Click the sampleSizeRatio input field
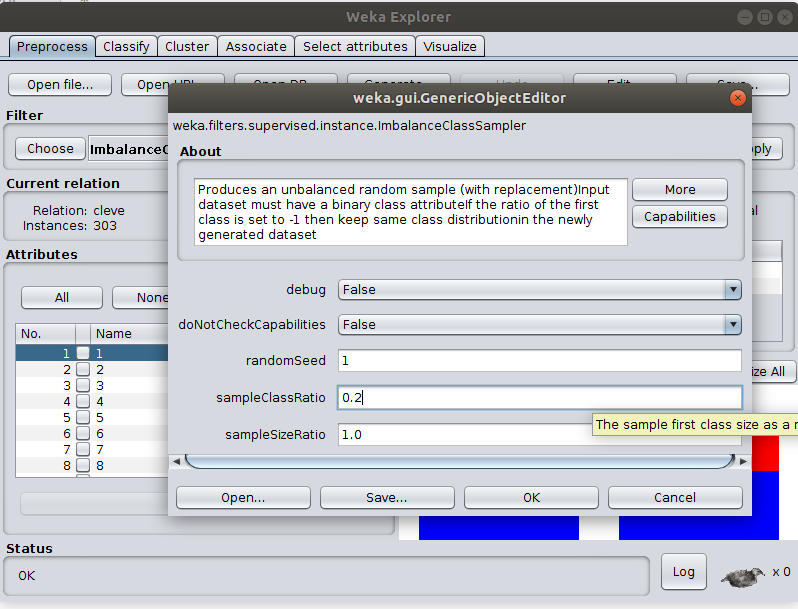 click(x=539, y=434)
